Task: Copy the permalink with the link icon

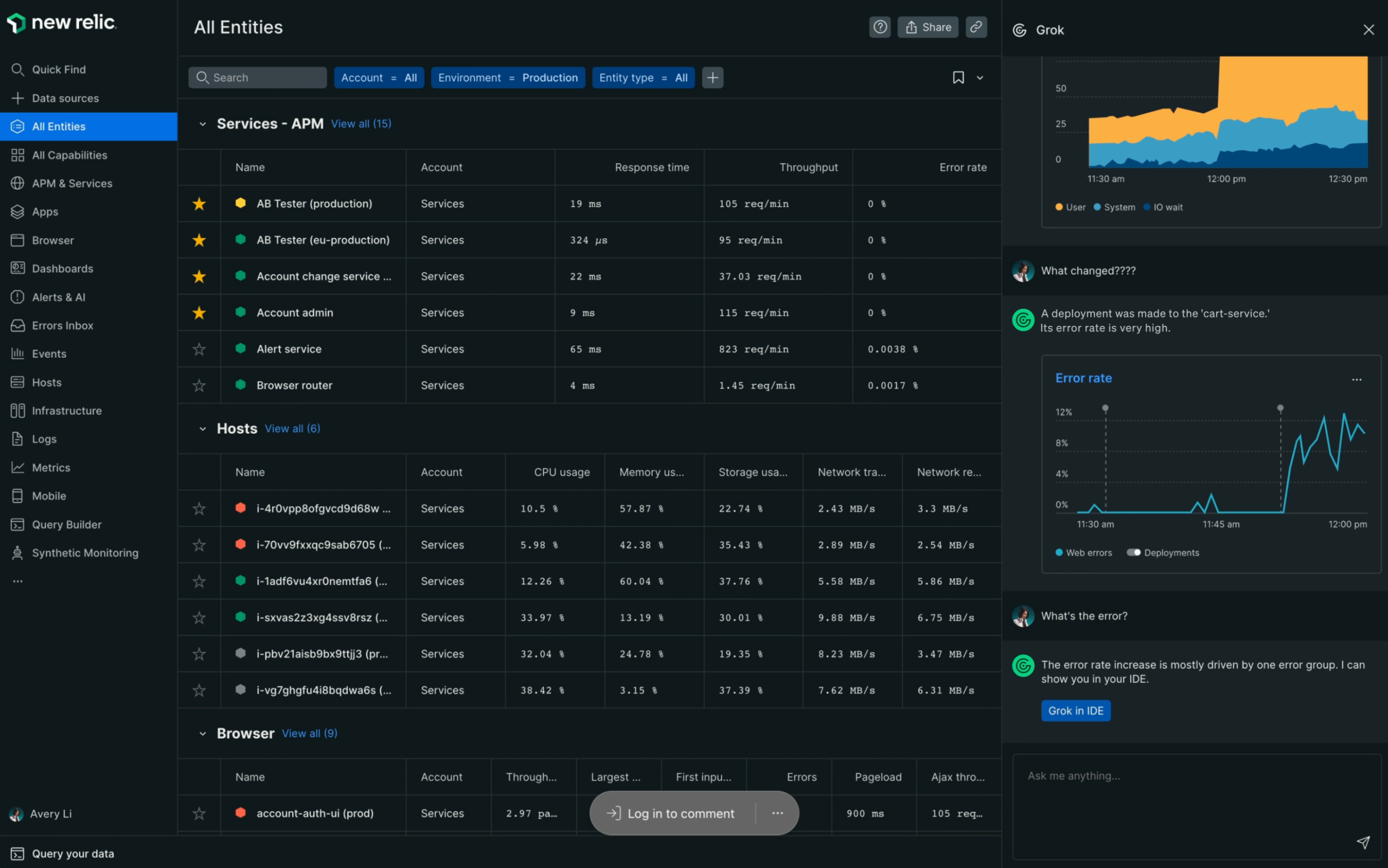Action: (x=976, y=27)
